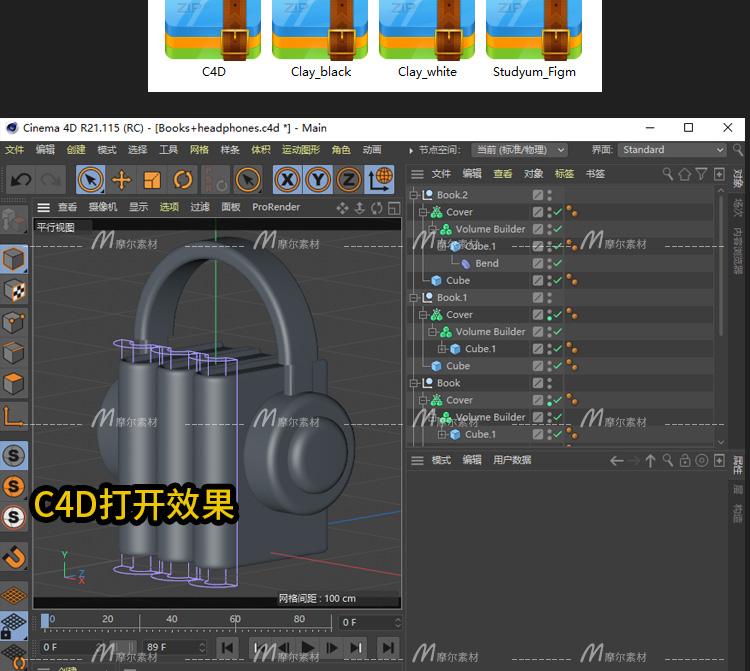
Task: Toggle viewport layout maximize icon
Action: 394,208
